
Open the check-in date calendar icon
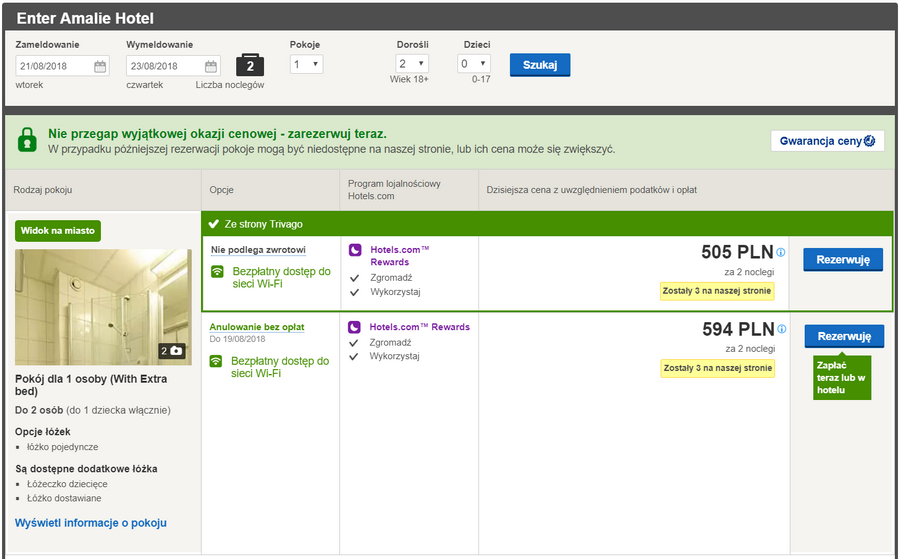(100, 66)
